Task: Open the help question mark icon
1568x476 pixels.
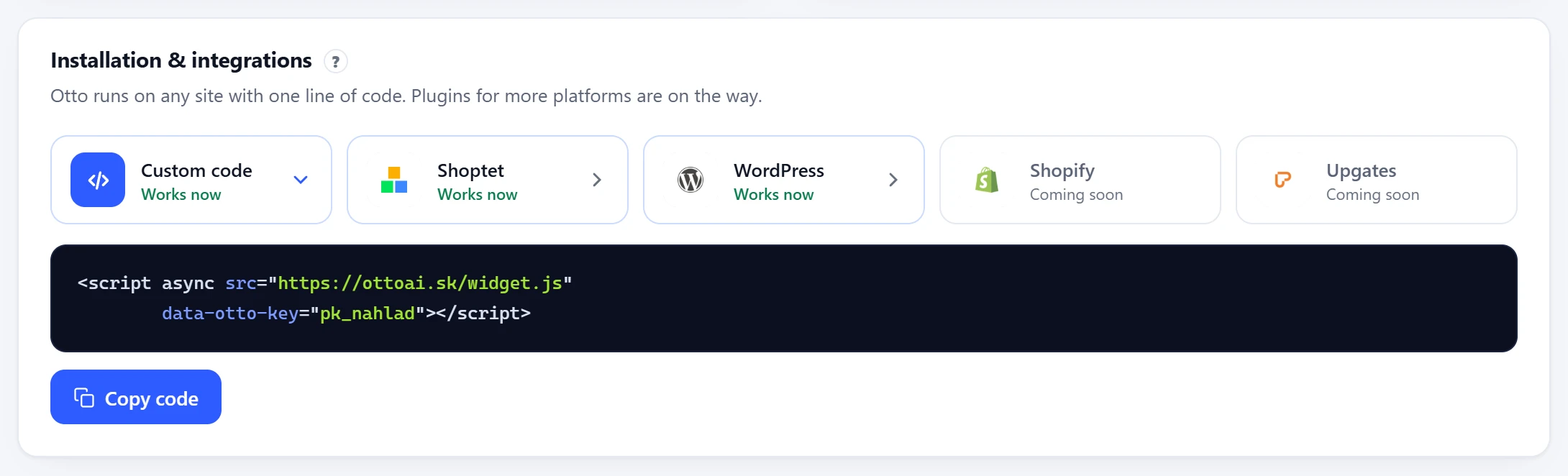Action: pyautogui.click(x=335, y=61)
